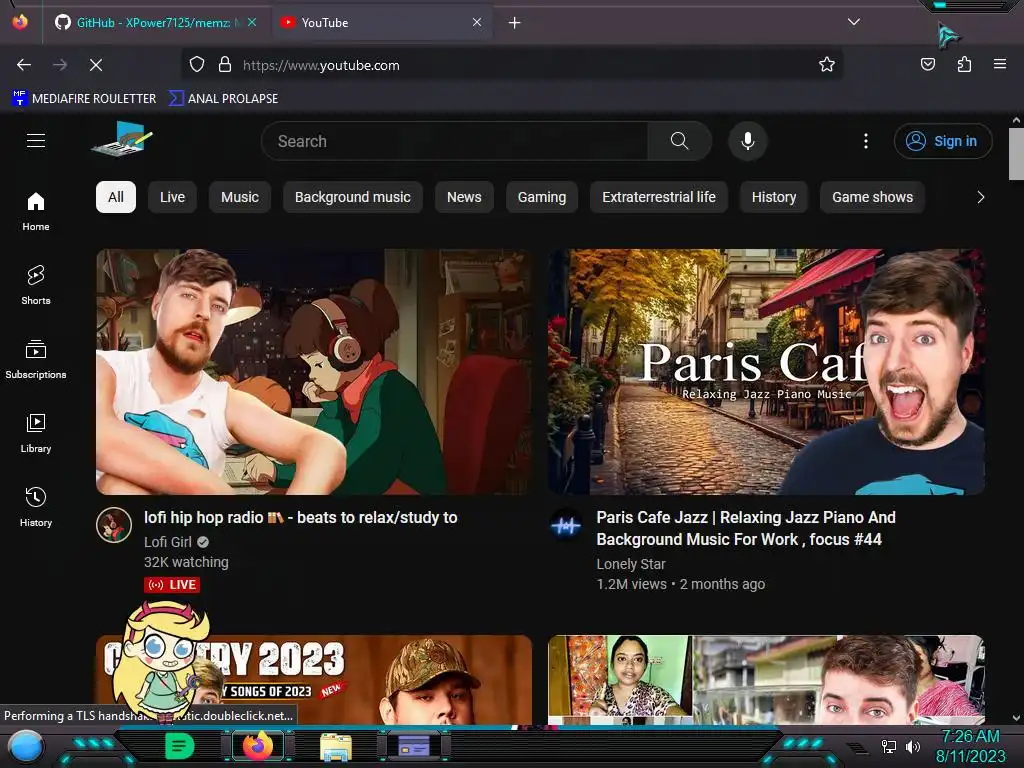Open Subscriptions from the sidebar
This screenshot has width=1024, height=768.
[x=36, y=359]
